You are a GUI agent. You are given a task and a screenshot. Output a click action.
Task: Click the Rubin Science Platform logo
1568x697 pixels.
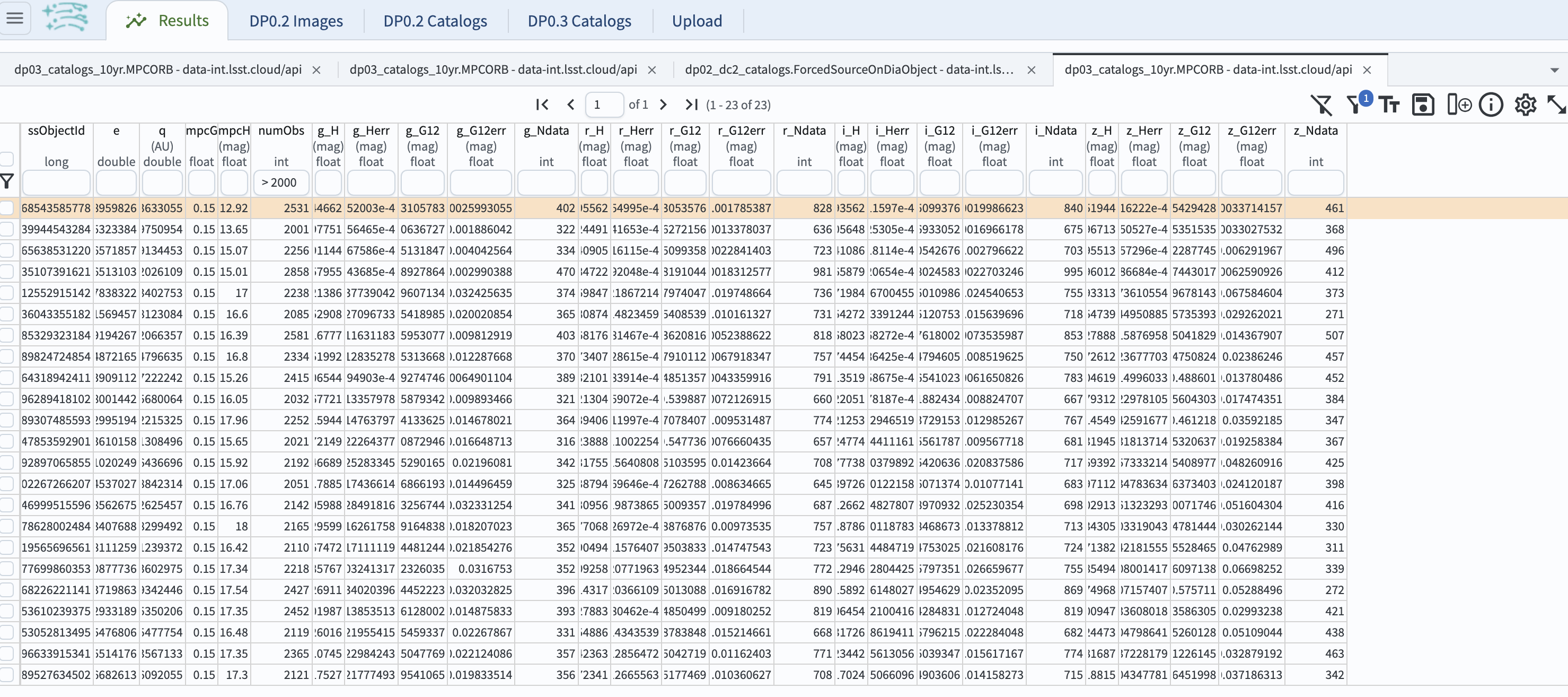pos(66,17)
